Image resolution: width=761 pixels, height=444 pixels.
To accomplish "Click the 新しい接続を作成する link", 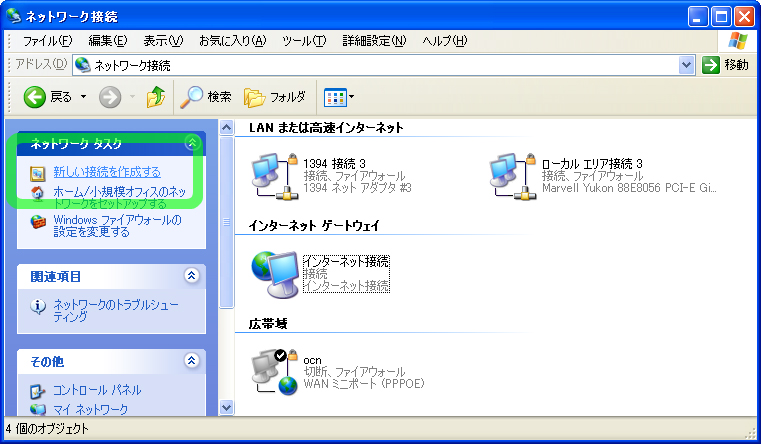I will [107, 172].
